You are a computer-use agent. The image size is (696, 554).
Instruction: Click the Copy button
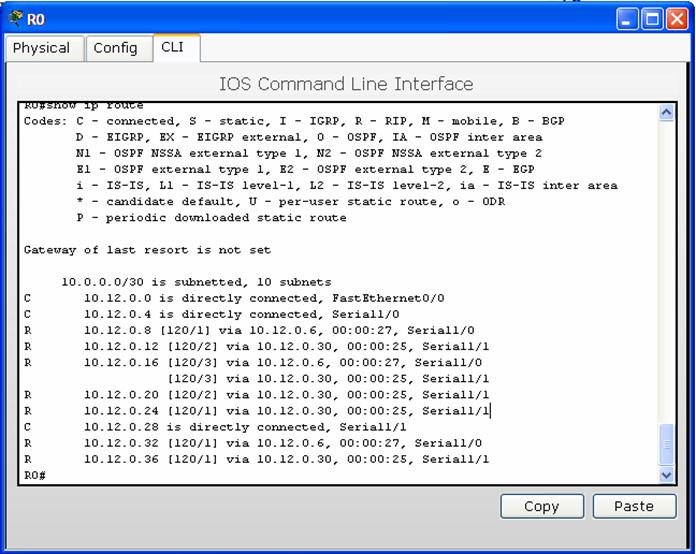pos(541,506)
